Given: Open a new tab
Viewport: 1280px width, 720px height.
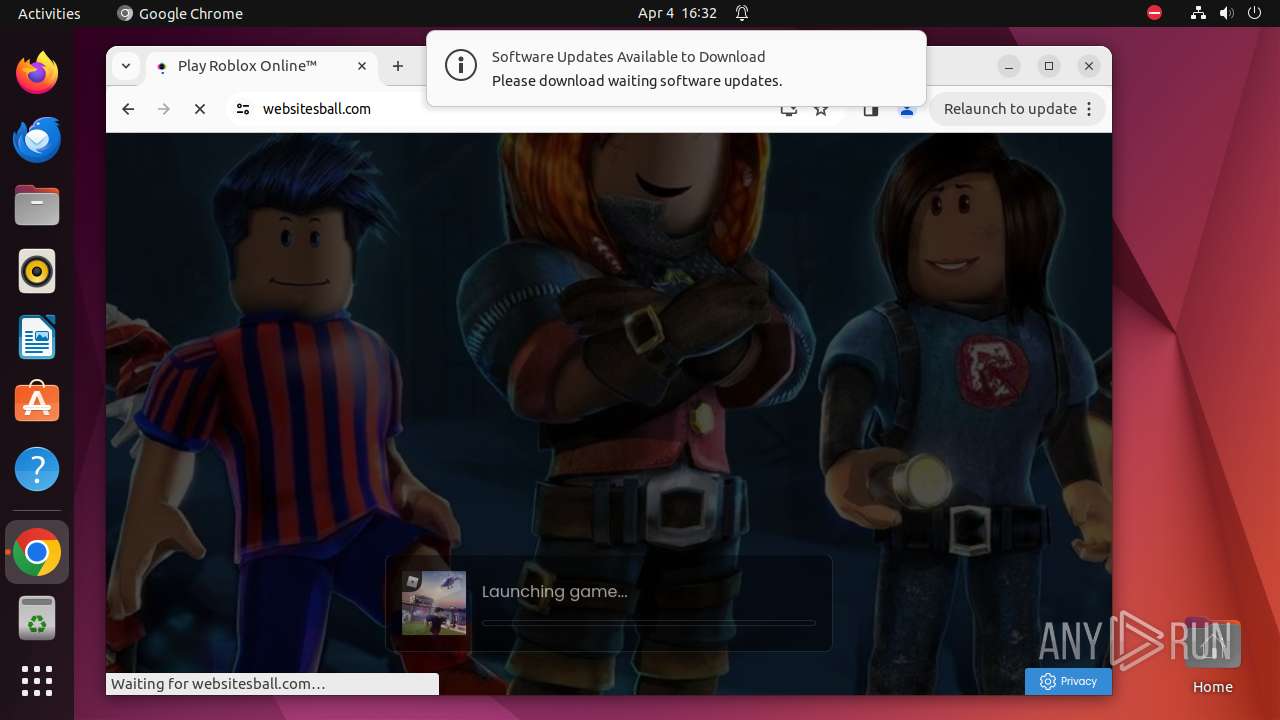Looking at the screenshot, I should tap(398, 66).
